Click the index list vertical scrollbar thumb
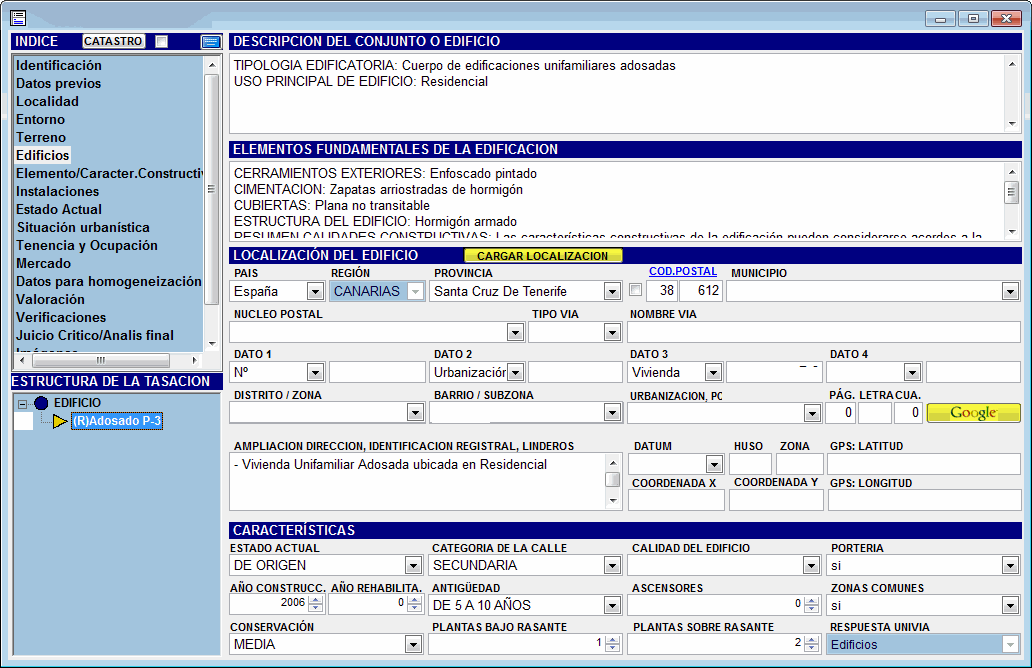The image size is (1032, 668). pos(211,190)
